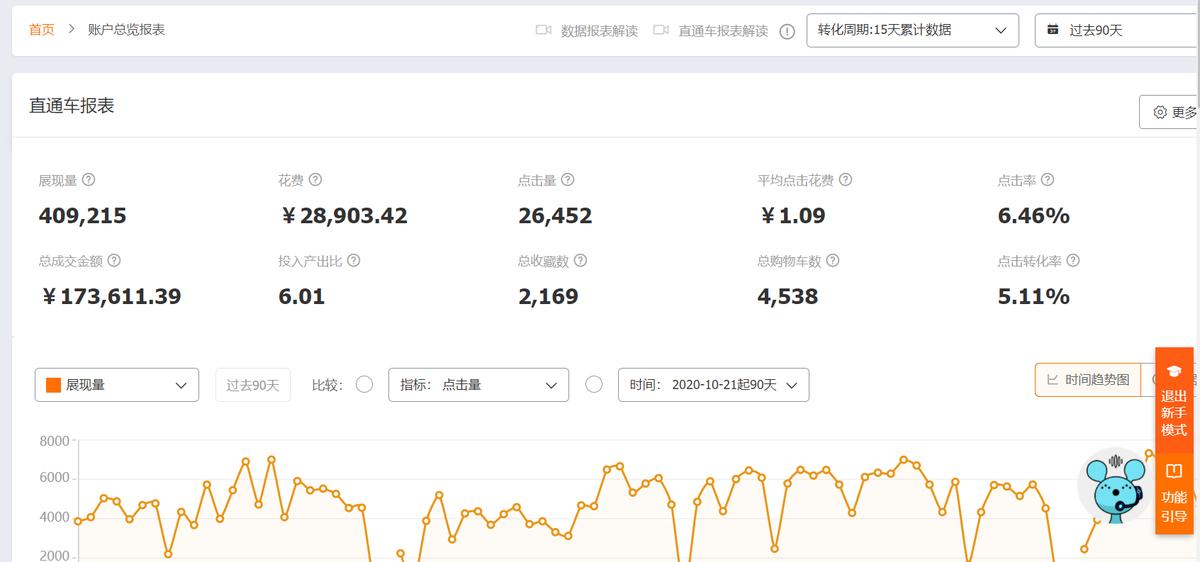Screen dimensions: 1200x562
Task: Open the 转化周期:15天累计数据 dropdown
Action: point(912,30)
